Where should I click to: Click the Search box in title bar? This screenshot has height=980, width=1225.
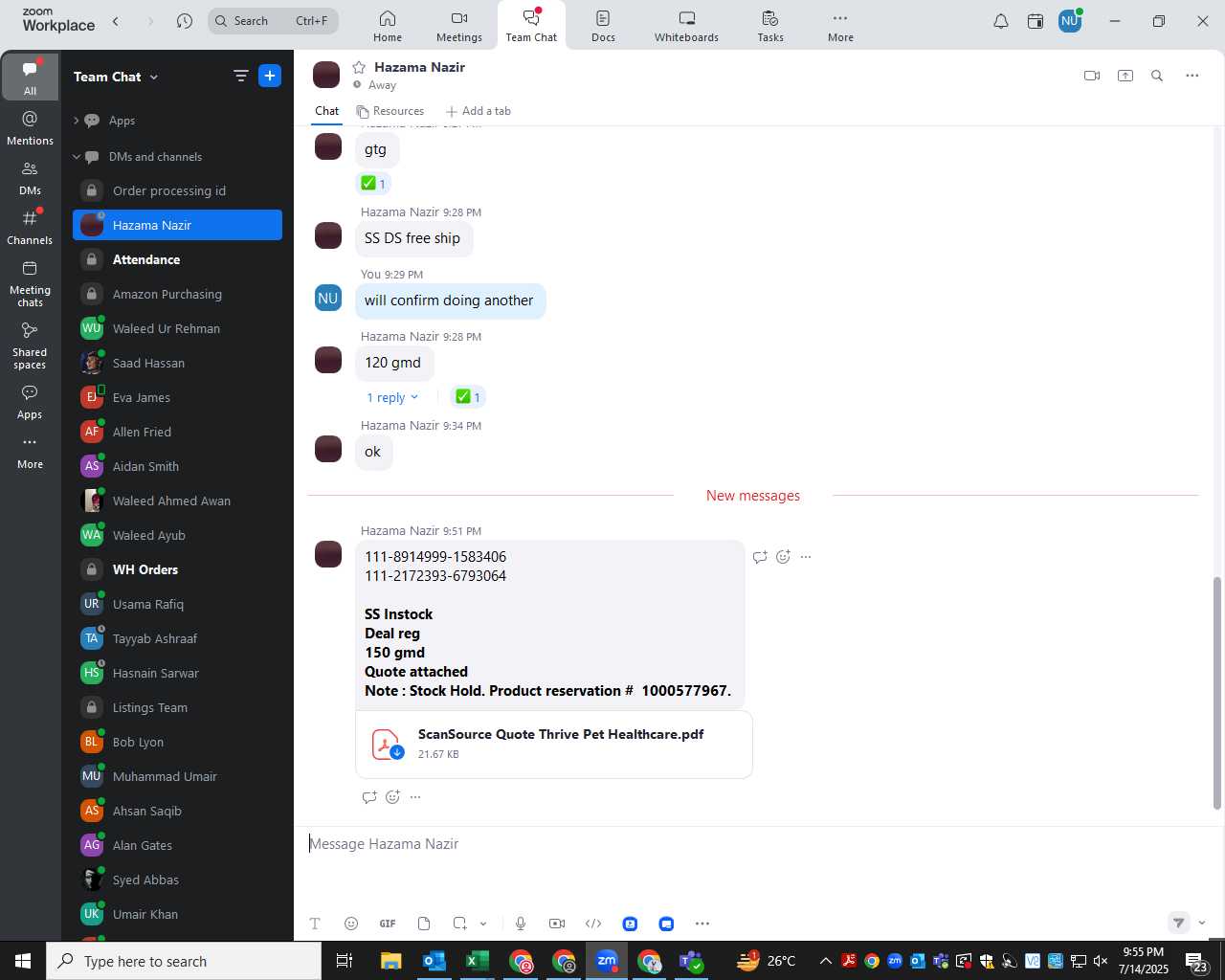[273, 21]
